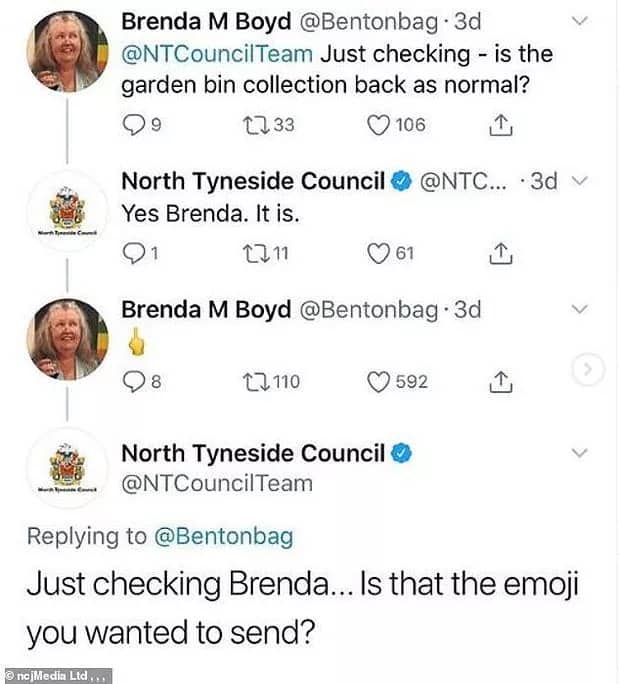Share the "Yes Brenda. It is." tweet
620x684 pixels.
[x=502, y=254]
